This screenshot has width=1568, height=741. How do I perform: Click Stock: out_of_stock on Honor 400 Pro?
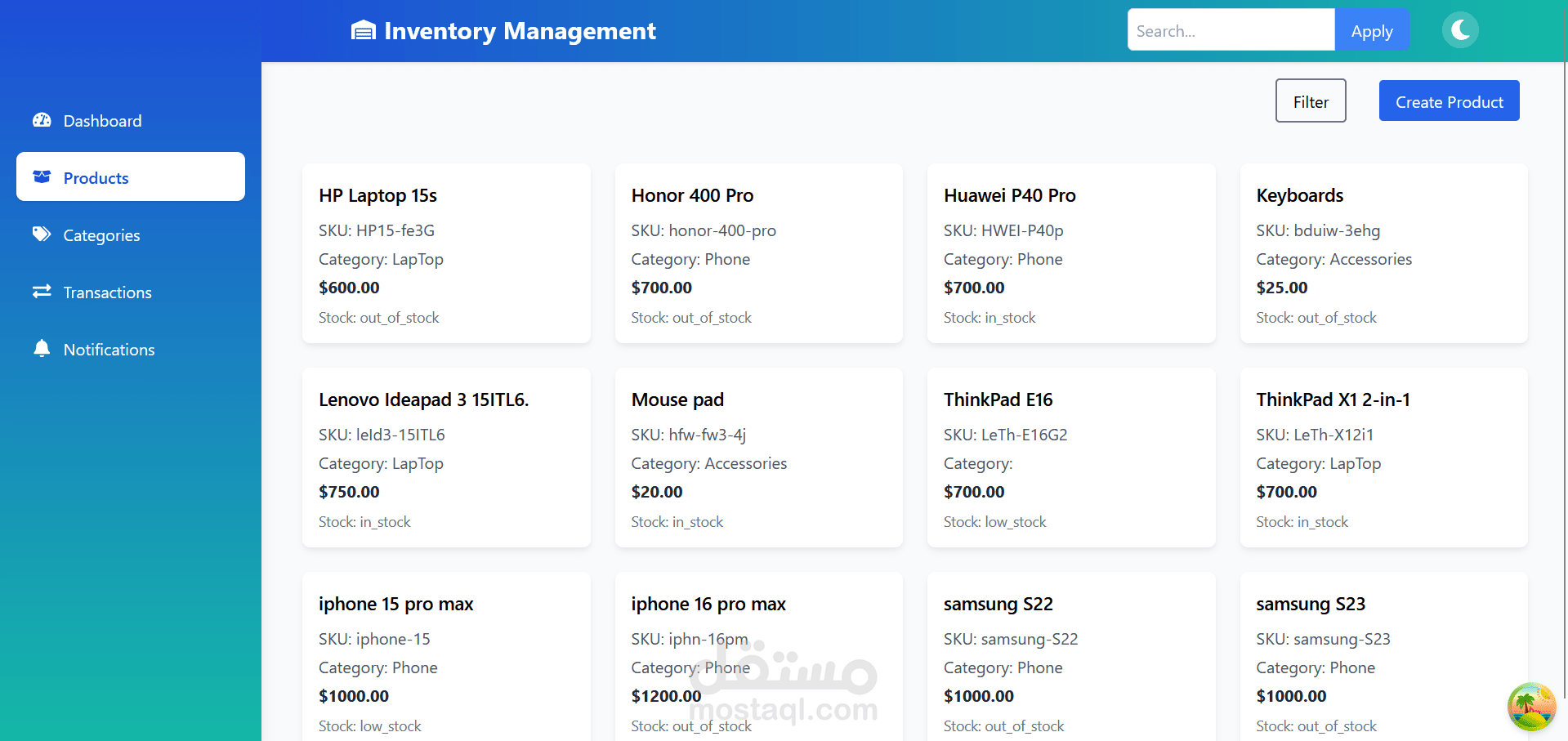click(691, 318)
